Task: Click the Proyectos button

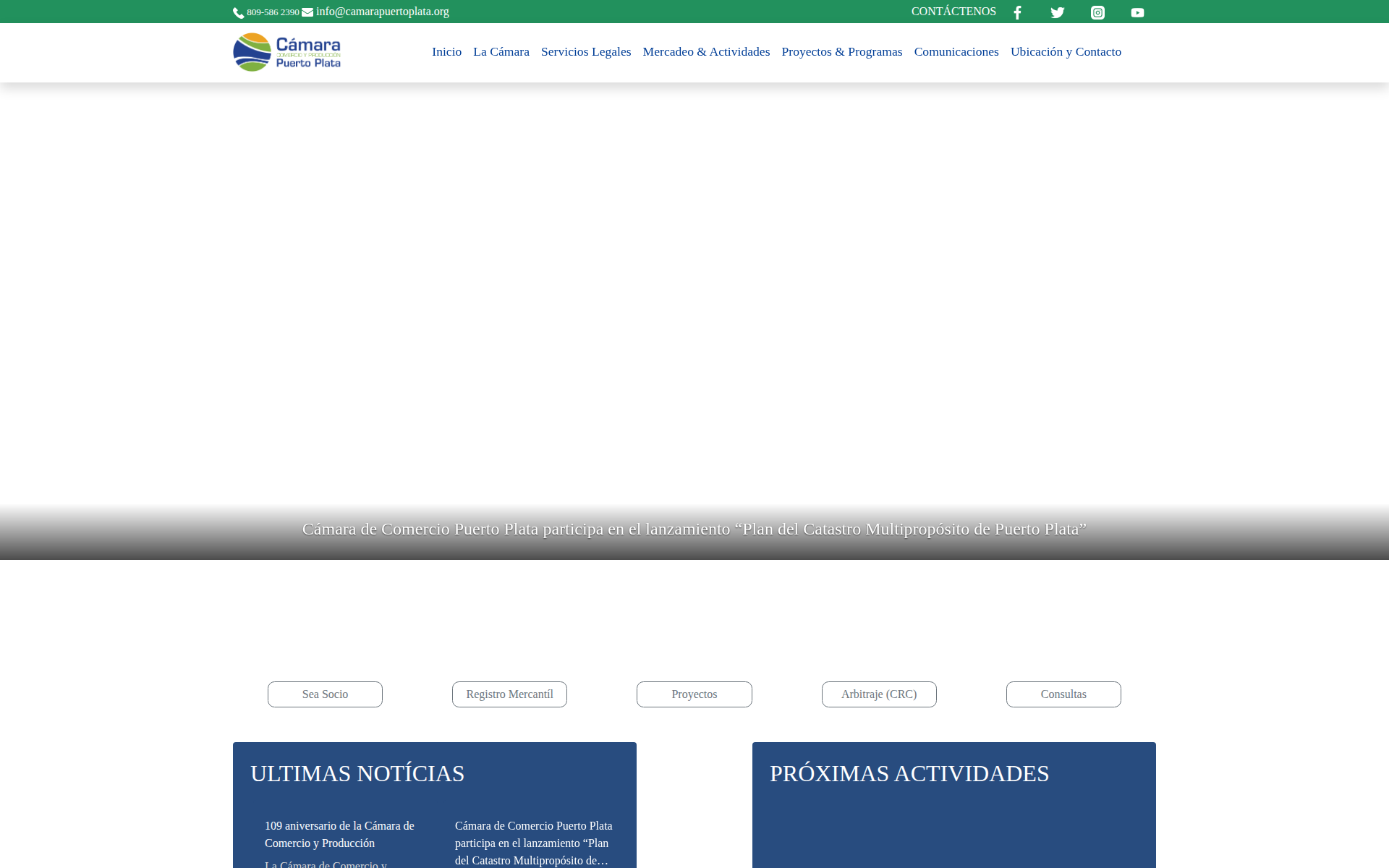Action: tap(694, 694)
